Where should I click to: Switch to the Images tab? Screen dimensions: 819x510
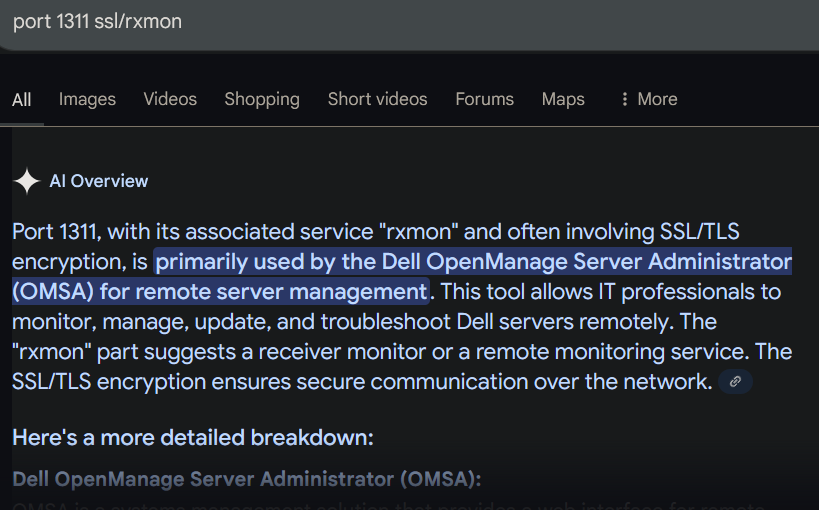tap(87, 99)
